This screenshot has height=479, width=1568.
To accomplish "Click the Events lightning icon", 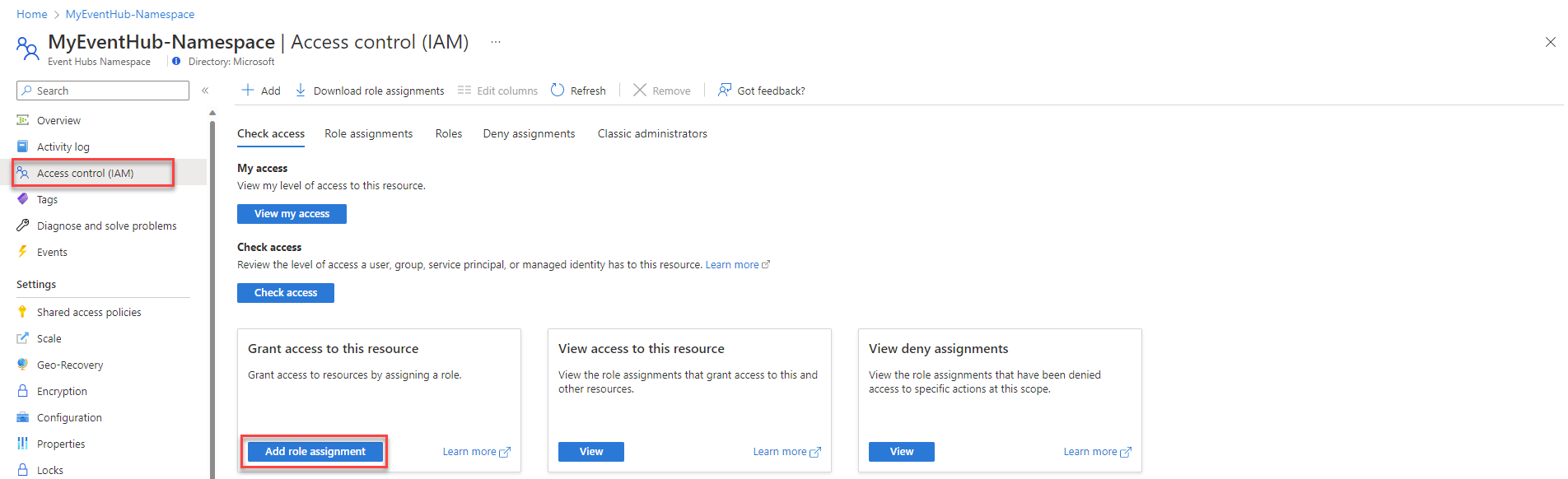I will click(23, 252).
